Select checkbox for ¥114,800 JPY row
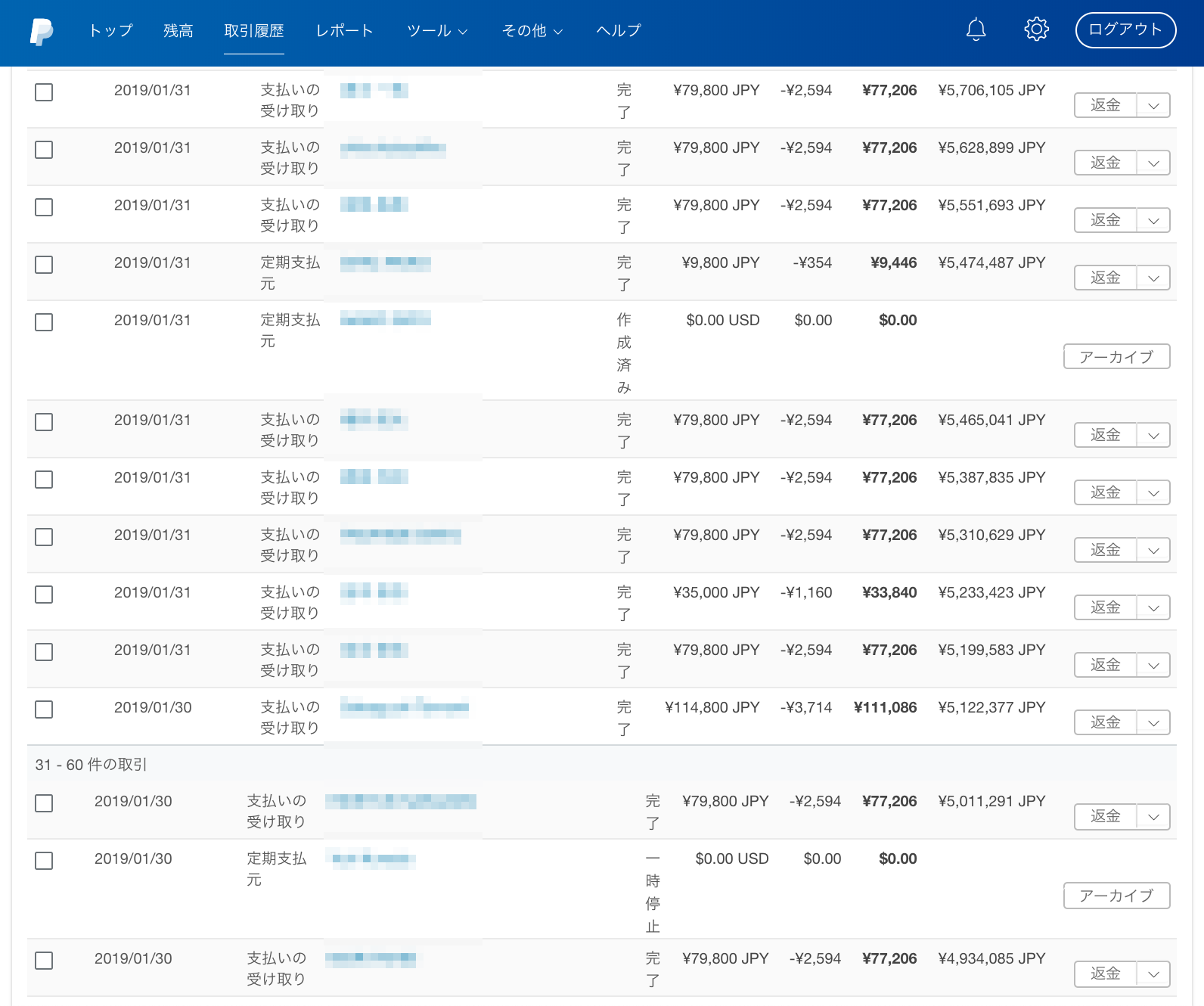 [x=44, y=709]
